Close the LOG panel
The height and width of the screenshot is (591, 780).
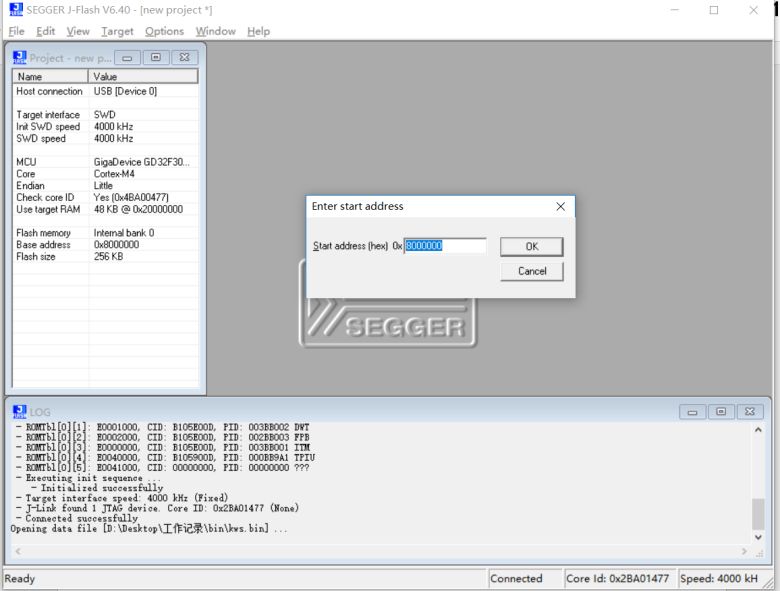pos(750,412)
